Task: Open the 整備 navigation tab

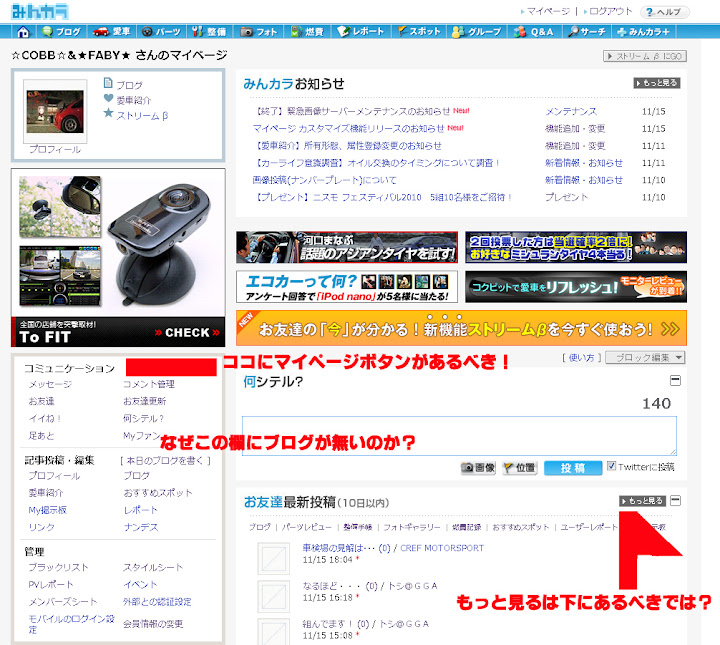Action: tap(209, 32)
